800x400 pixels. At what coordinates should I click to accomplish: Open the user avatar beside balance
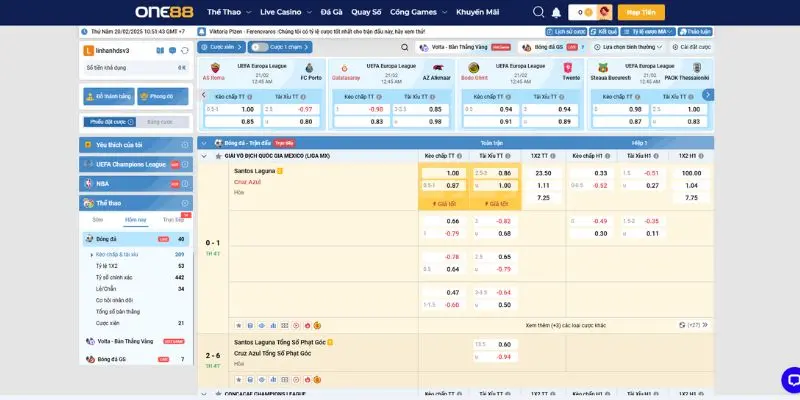tap(605, 12)
